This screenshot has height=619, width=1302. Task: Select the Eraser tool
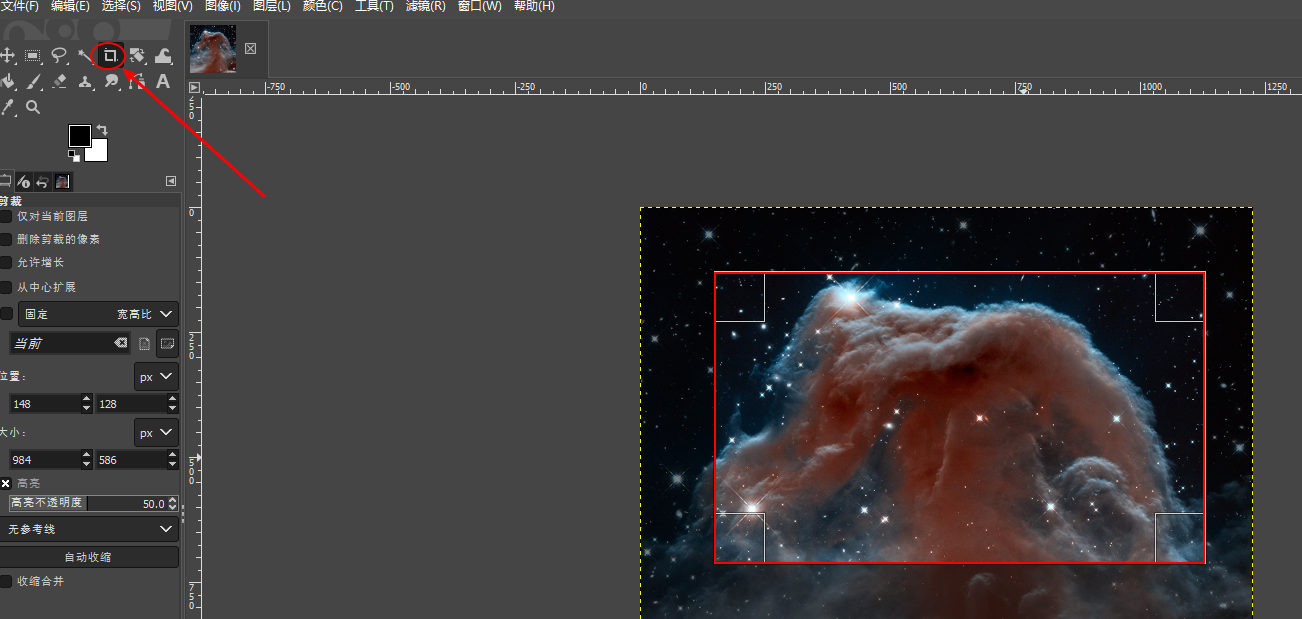[x=59, y=82]
